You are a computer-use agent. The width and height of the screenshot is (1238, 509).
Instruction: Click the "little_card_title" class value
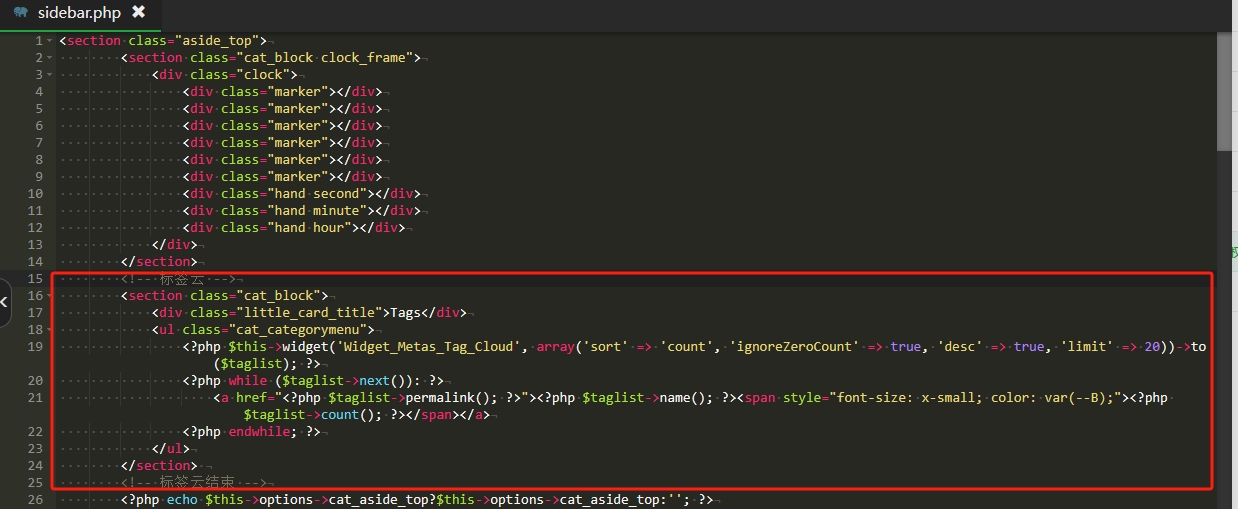point(310,313)
